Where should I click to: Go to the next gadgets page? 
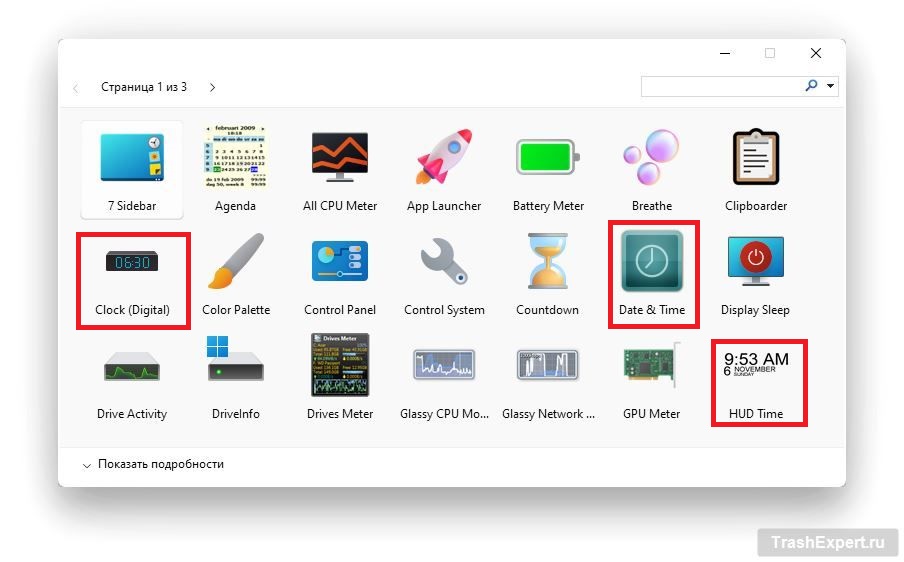point(212,88)
